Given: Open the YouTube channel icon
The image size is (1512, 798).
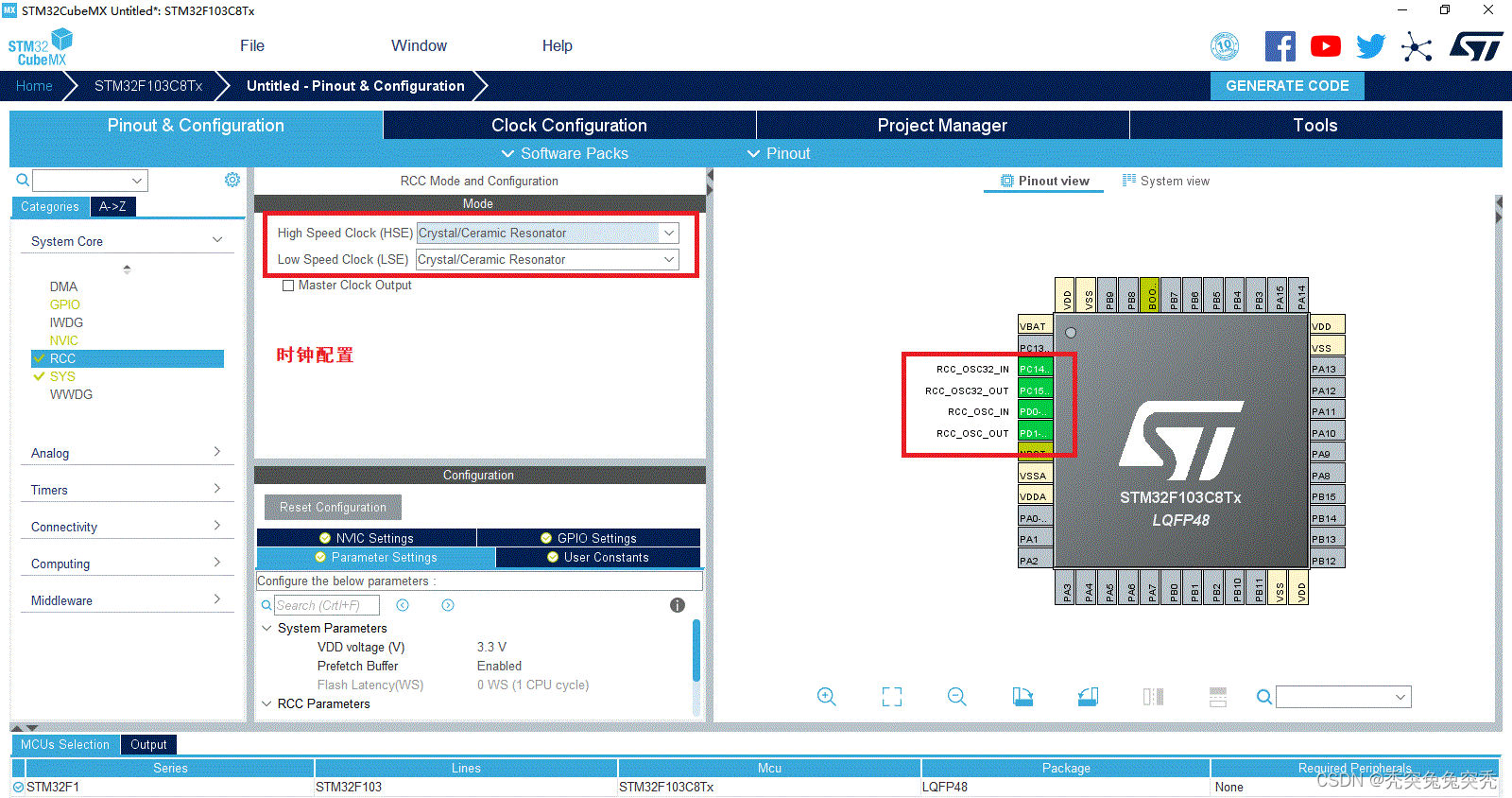Looking at the screenshot, I should tap(1326, 46).
